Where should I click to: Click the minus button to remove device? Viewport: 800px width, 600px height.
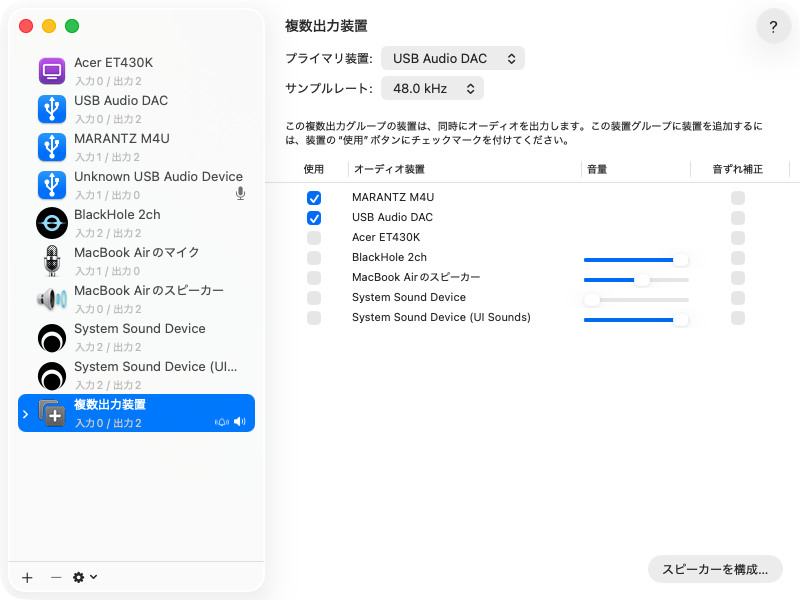tap(56, 577)
